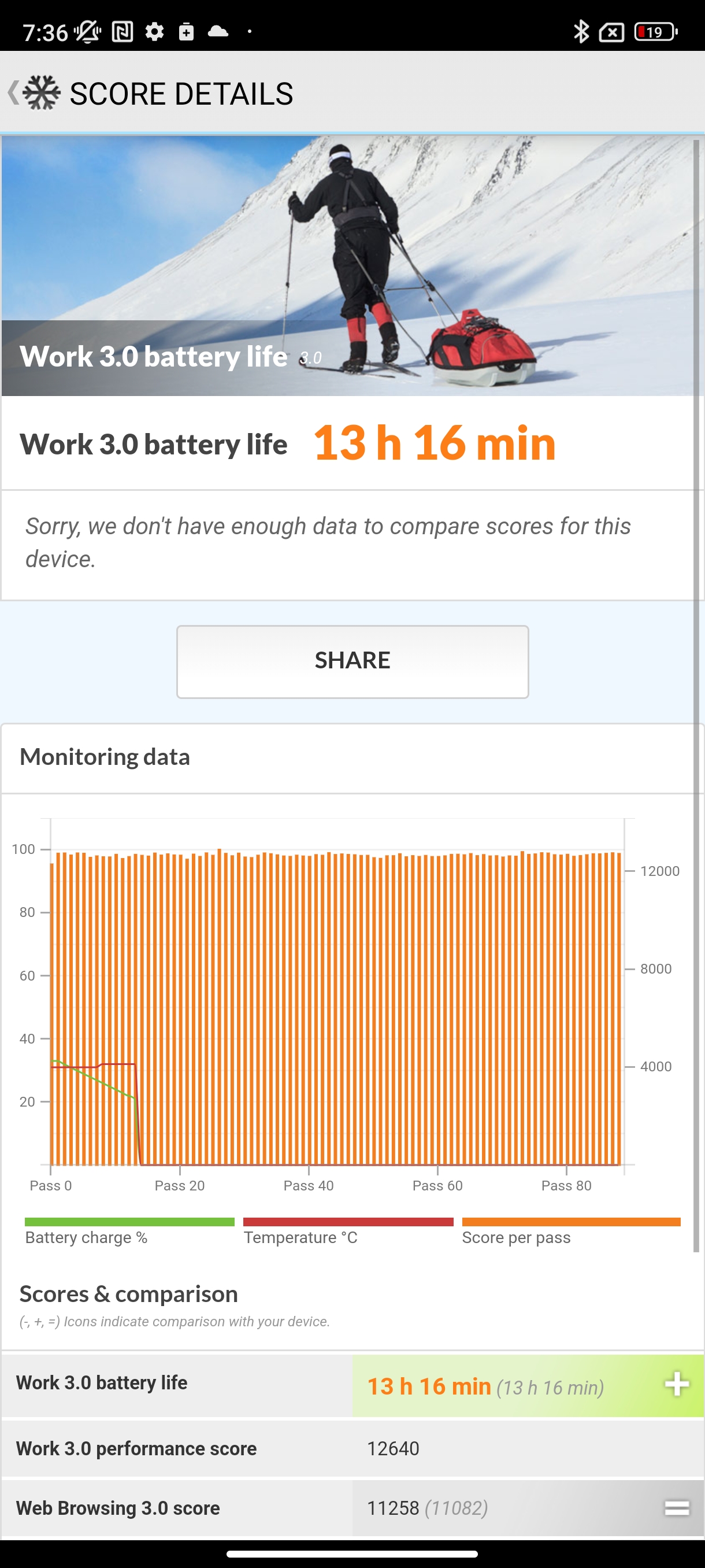Toggle the Temperature °C legend
This screenshot has width=705, height=1568.
pyautogui.click(x=348, y=1231)
